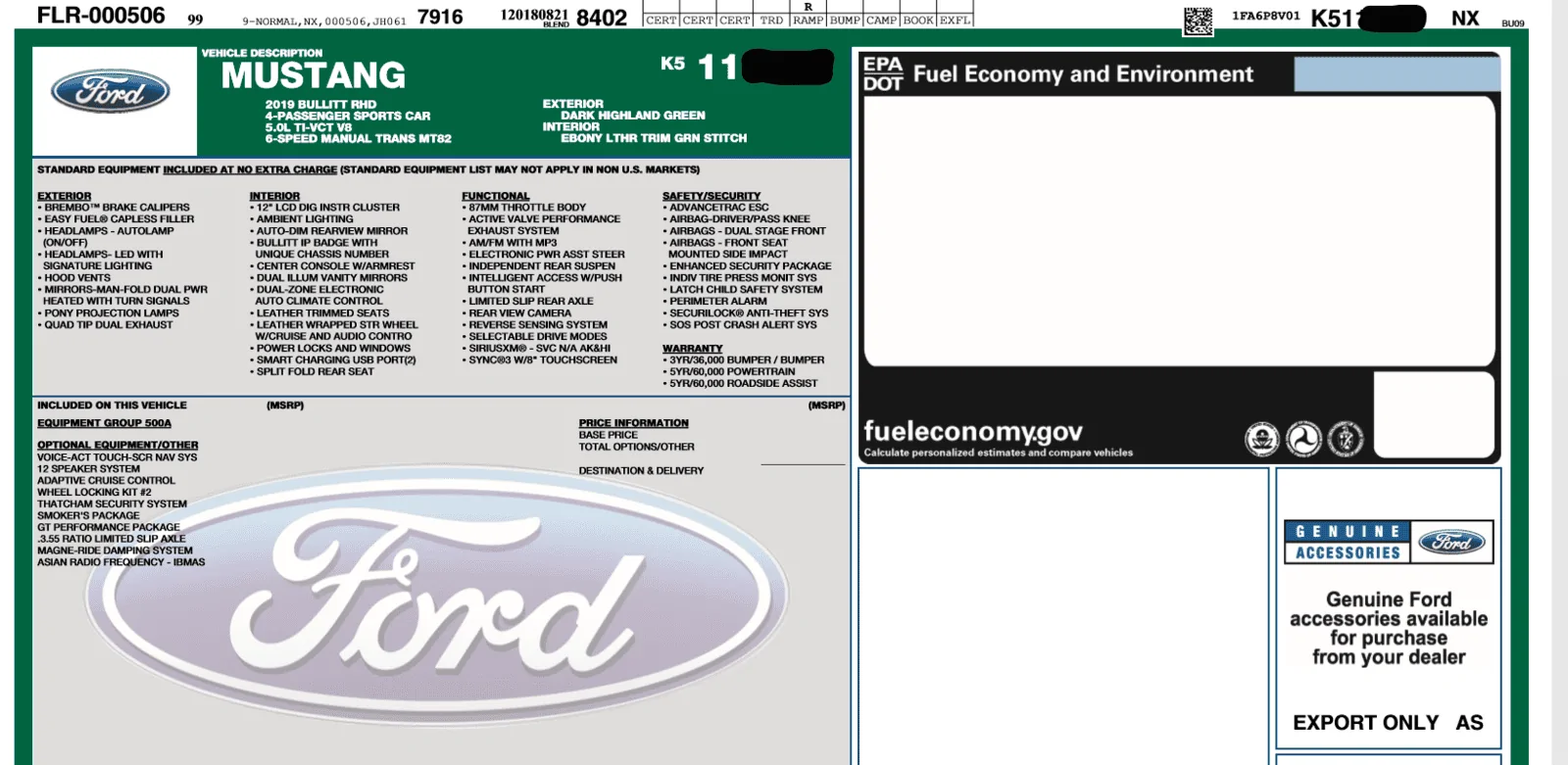Screen dimensions: 1568x765
Task: Click the MUSTANG vehicle title
Action: [x=314, y=75]
